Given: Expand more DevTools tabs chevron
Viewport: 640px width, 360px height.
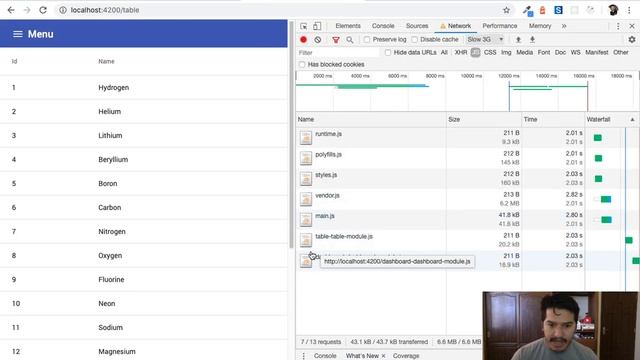Looking at the screenshot, I should (x=564, y=26).
